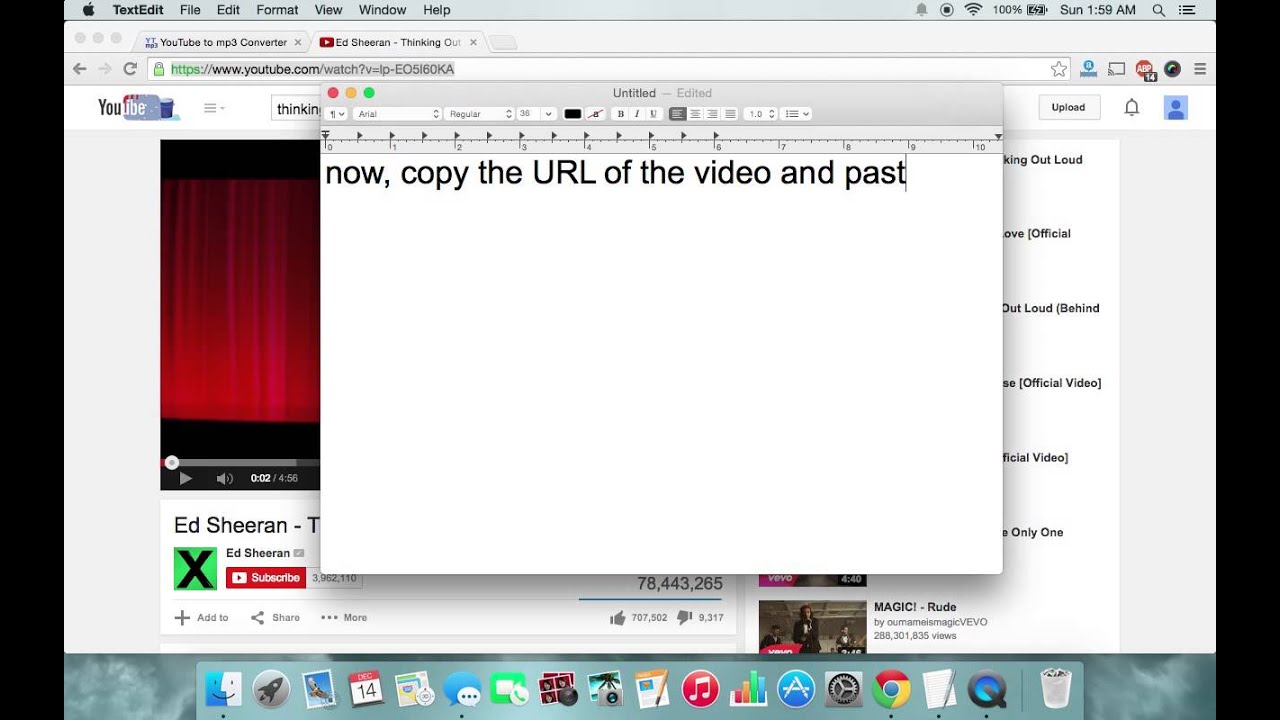The image size is (1280, 720).
Task: Click the right margin marker on ruler
Action: (x=998, y=136)
